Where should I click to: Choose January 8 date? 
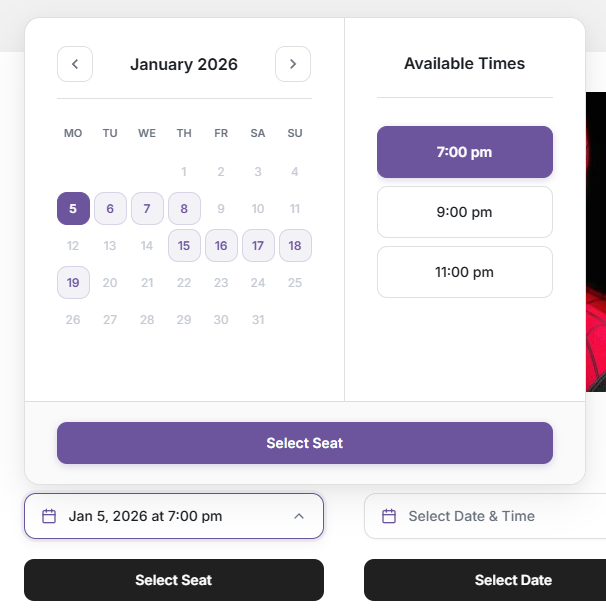184,209
